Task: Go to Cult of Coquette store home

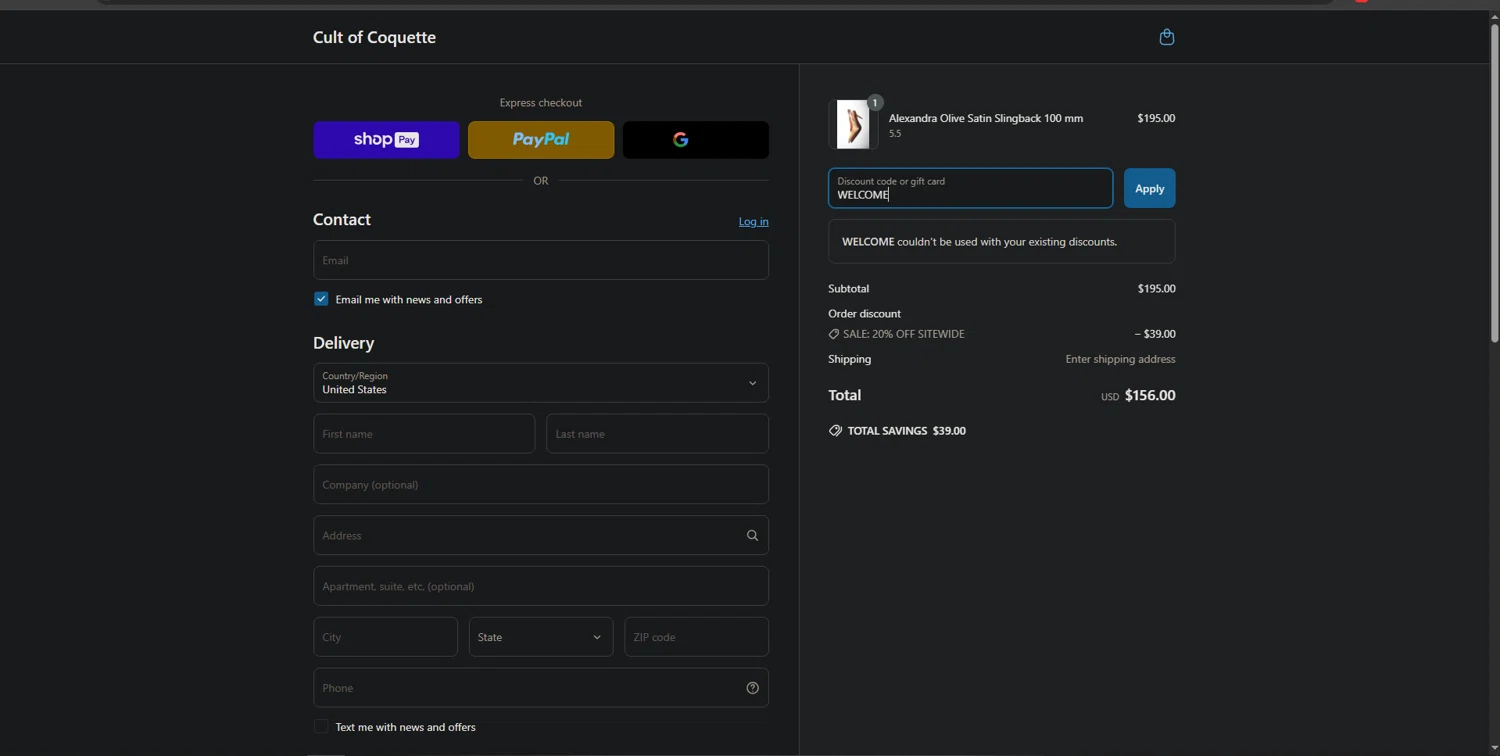Action: [374, 37]
